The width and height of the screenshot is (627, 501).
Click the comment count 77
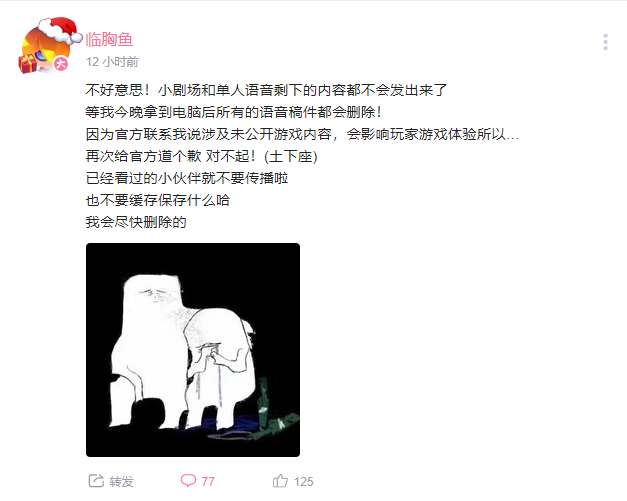(x=208, y=481)
